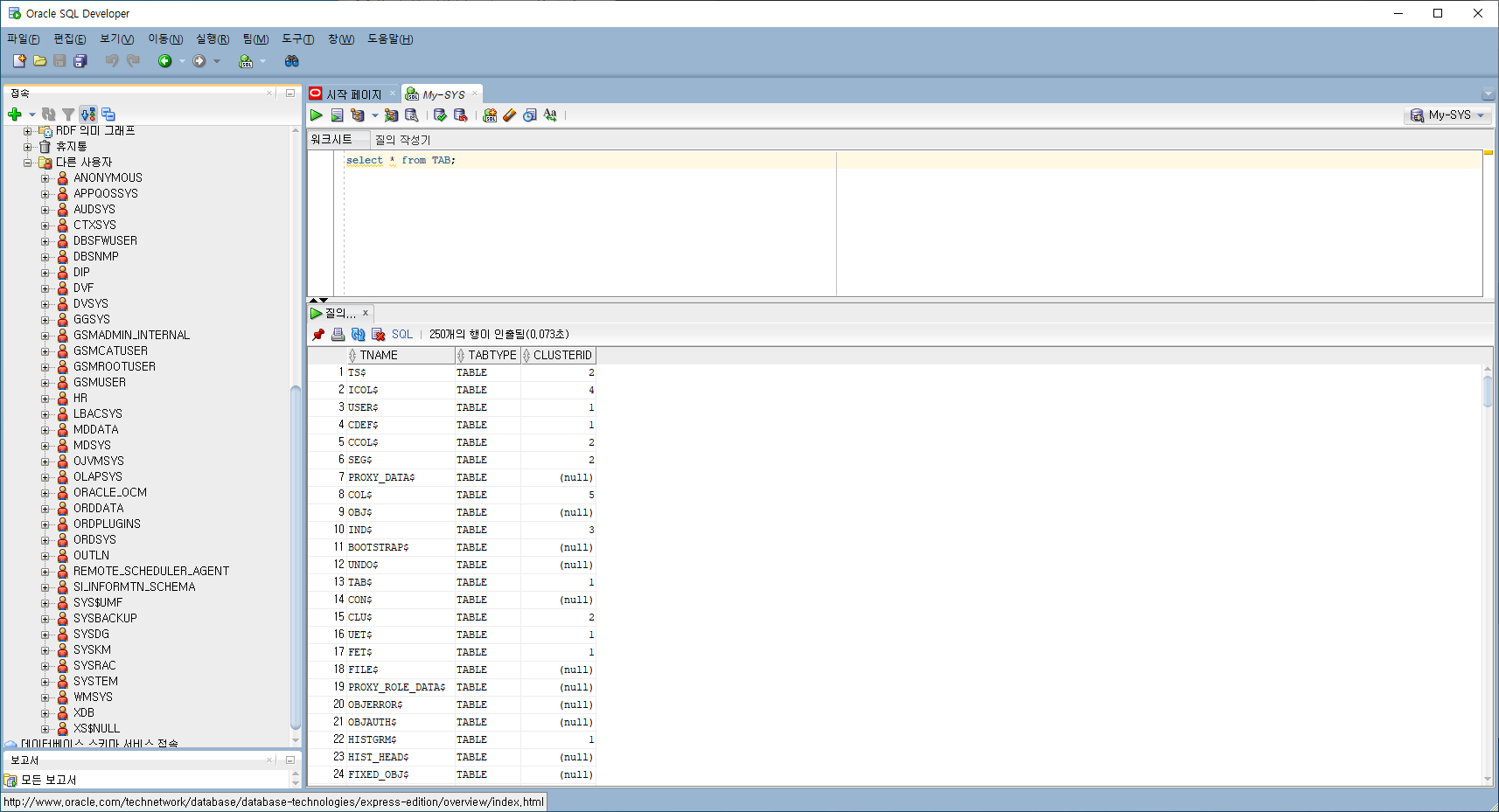Toggle the schema browser tree icon
Image resolution: width=1499 pixels, height=812 pixels.
(88, 115)
